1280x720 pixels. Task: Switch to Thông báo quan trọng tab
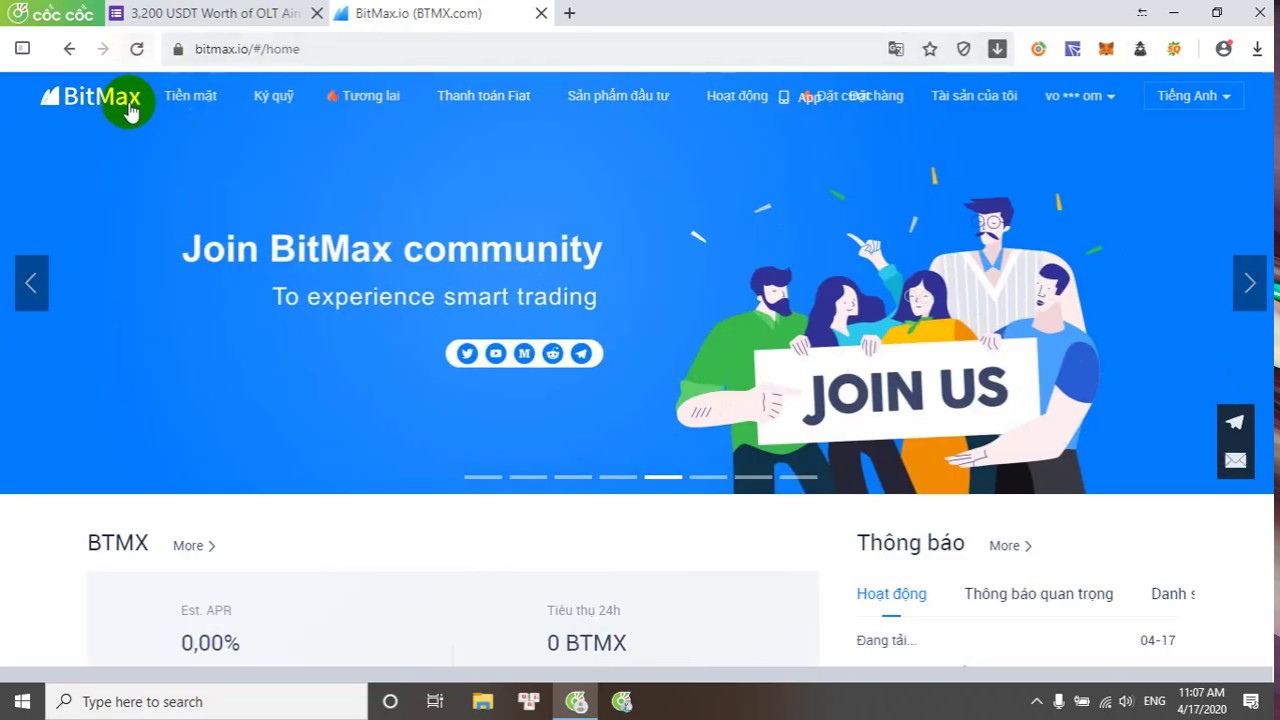point(1038,594)
